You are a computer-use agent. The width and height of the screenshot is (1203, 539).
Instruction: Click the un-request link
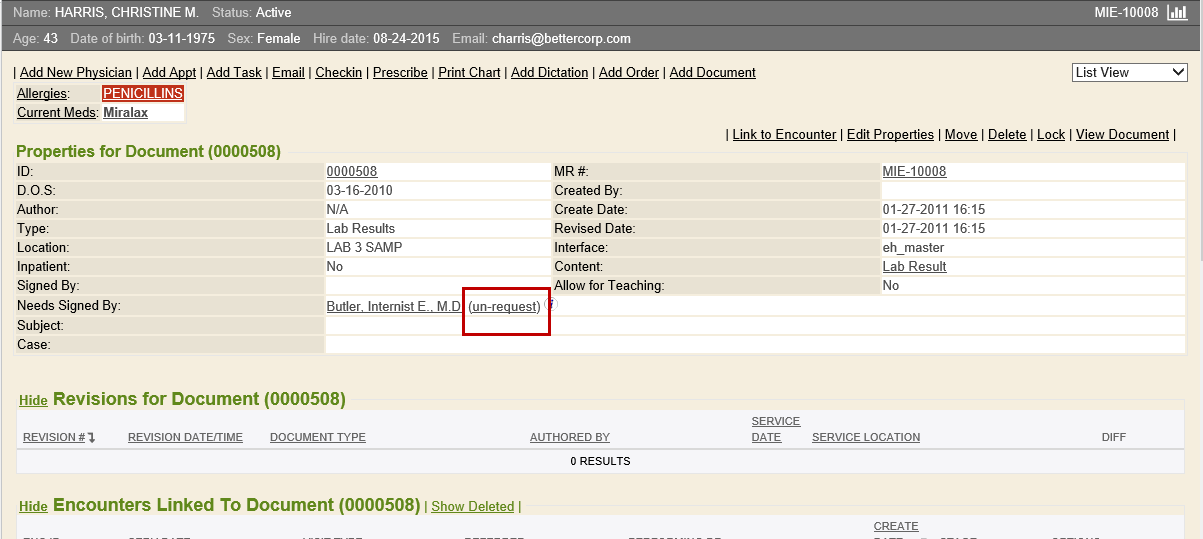[504, 307]
